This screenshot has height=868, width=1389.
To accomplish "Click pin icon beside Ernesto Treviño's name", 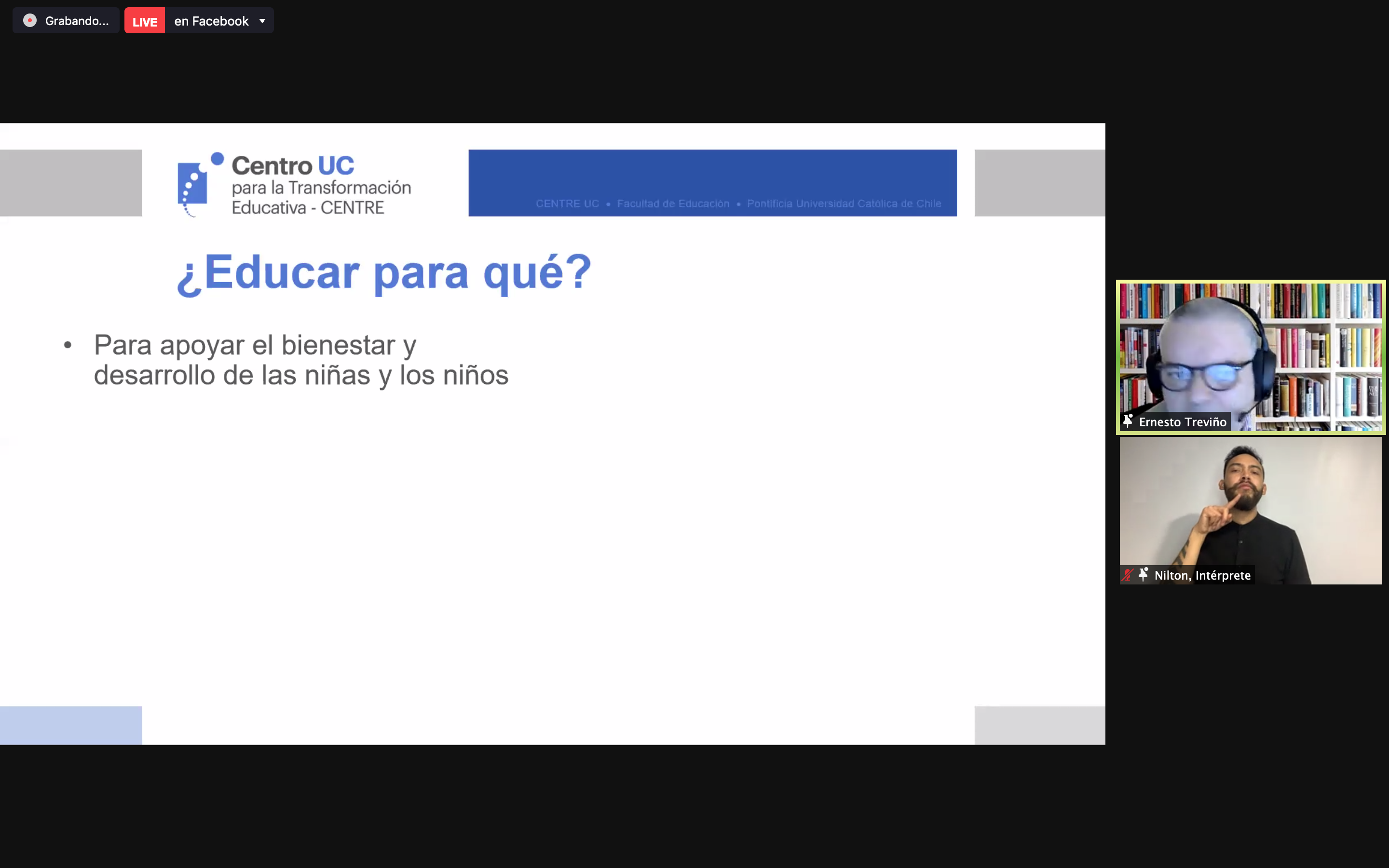I will pos(1128,421).
